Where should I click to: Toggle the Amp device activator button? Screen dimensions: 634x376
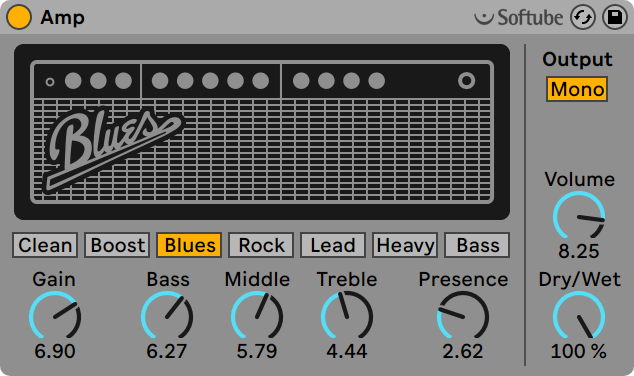[19, 17]
